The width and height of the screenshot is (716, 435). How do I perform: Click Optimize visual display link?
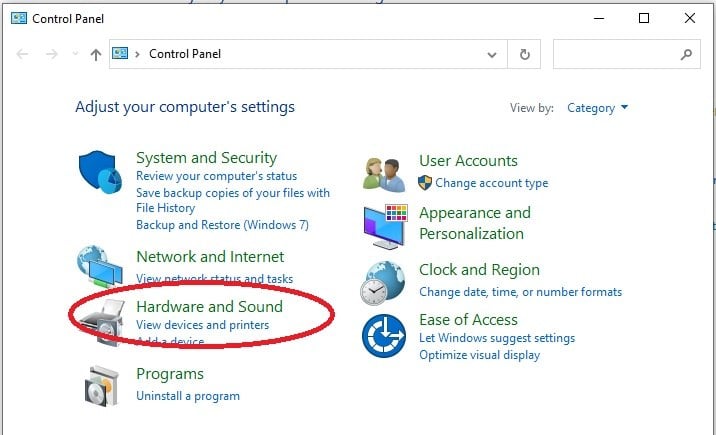[479, 355]
